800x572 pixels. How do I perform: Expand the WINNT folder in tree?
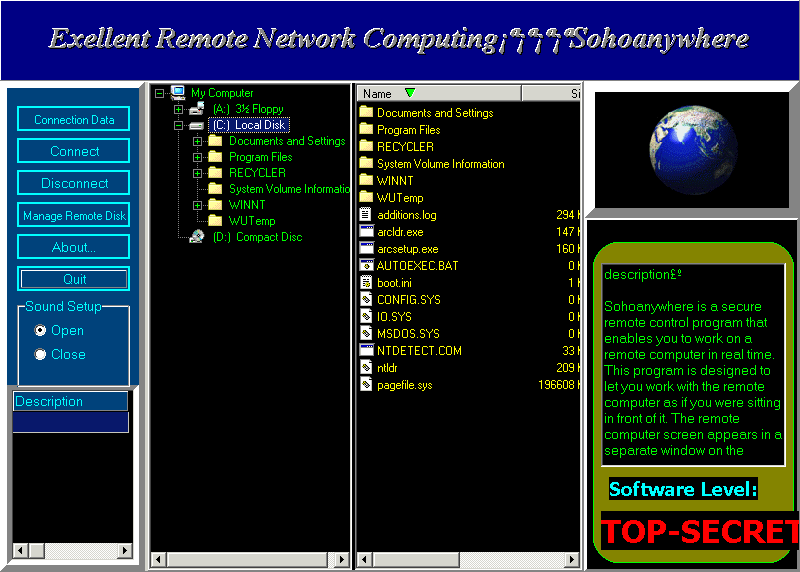coord(198,205)
